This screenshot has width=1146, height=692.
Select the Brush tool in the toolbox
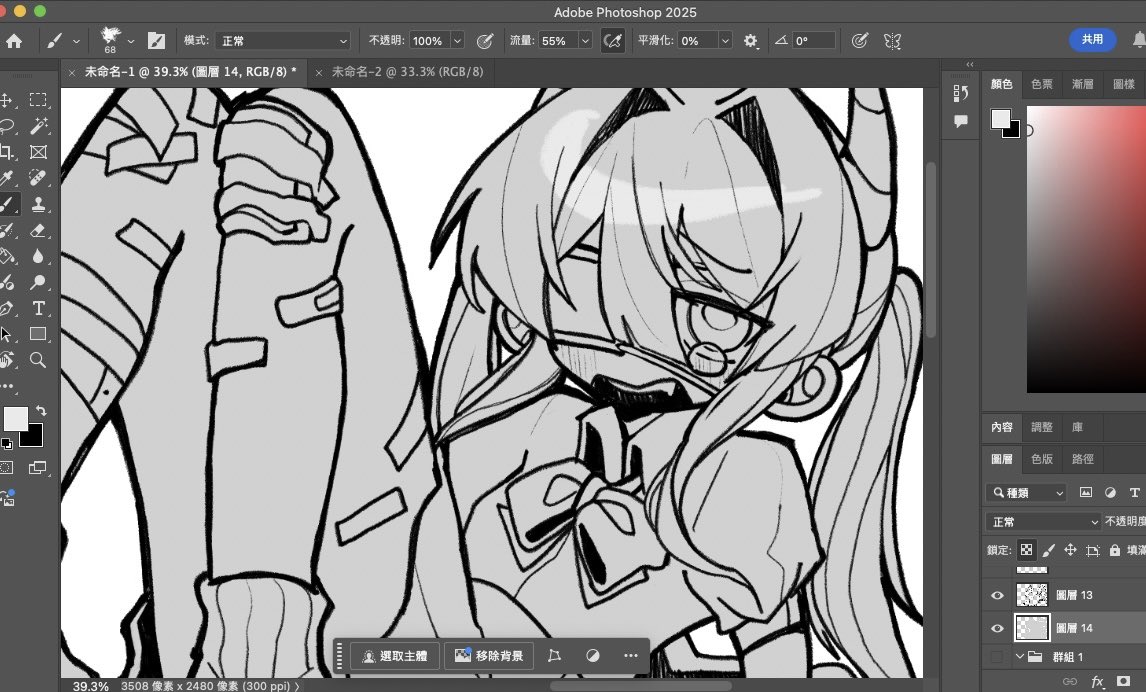tap(7, 204)
